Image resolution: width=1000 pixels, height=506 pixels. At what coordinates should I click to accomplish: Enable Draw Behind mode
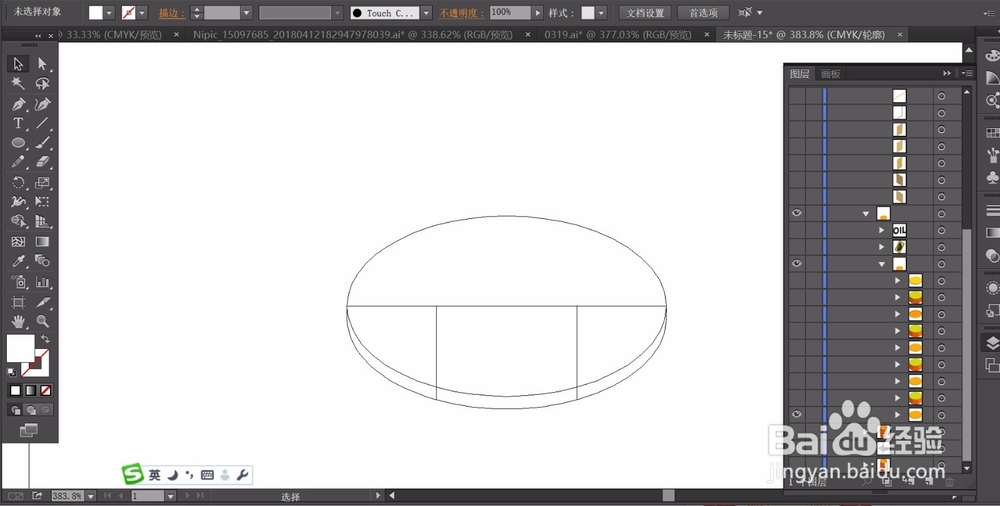pyautogui.click(x=31, y=410)
